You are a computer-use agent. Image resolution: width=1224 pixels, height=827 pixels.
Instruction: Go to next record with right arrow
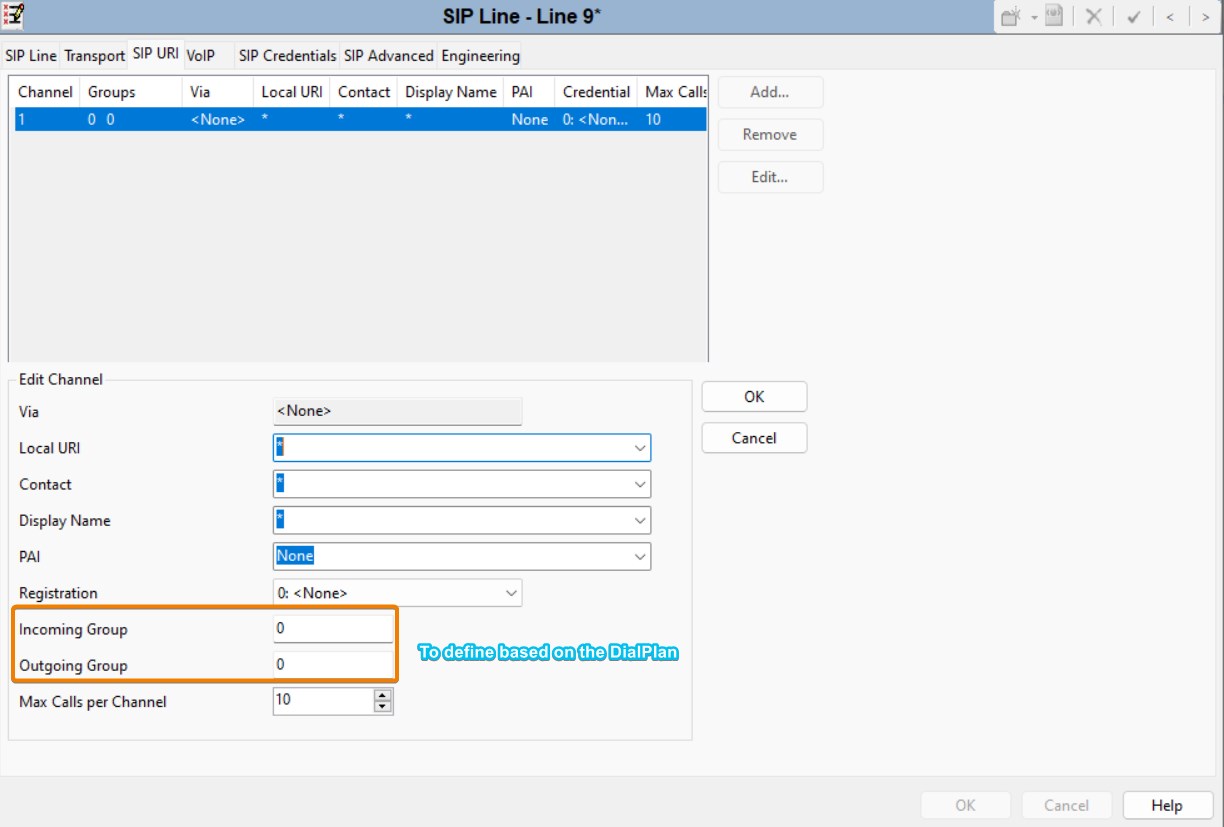(x=1205, y=17)
